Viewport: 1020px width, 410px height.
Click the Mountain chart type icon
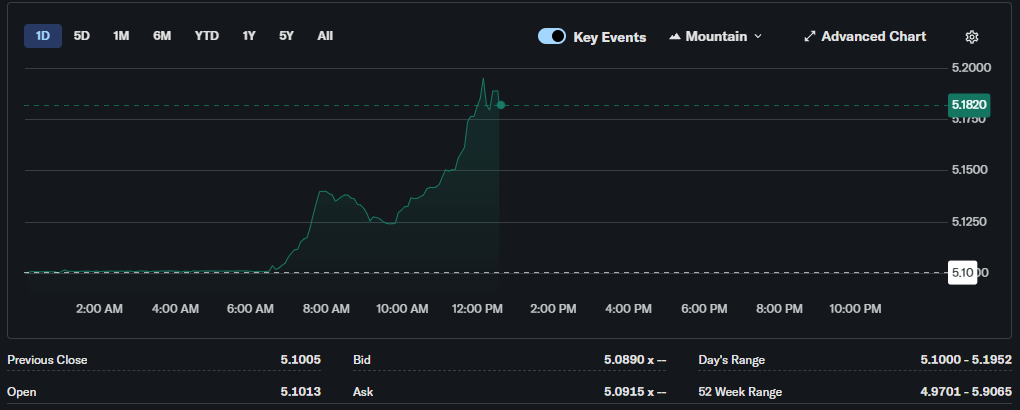coord(675,37)
